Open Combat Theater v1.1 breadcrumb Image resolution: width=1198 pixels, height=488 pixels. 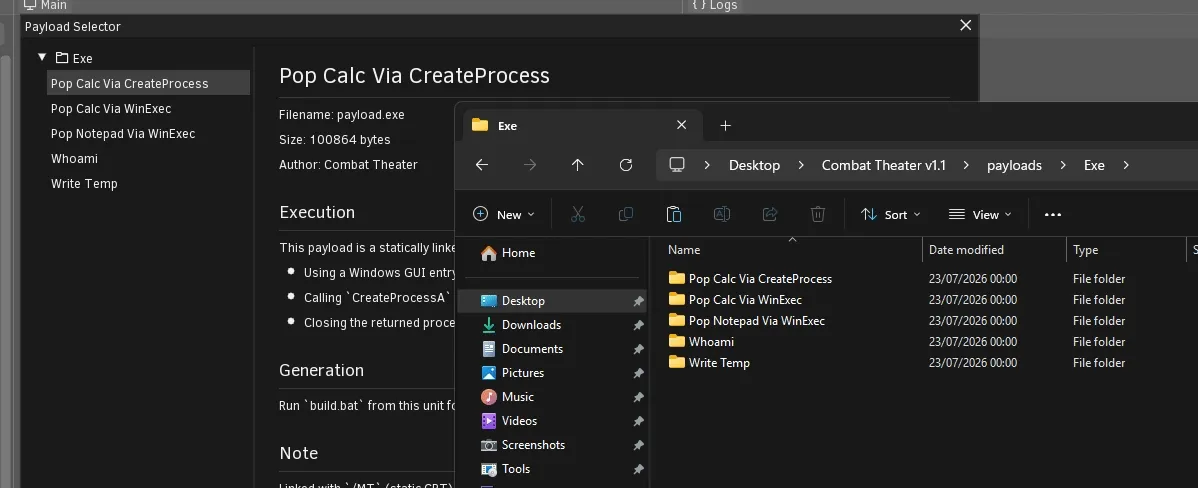point(883,165)
